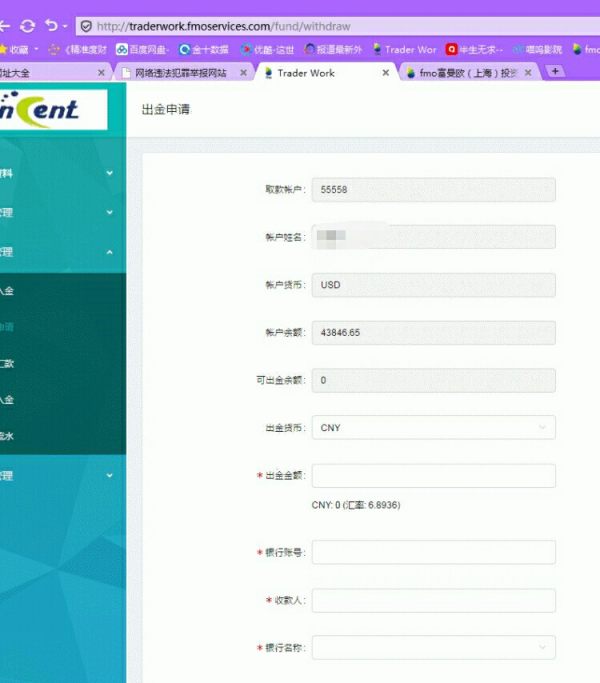The height and width of the screenshot is (683, 600).
Task: Expand the bottom collapsed sidebar section
Action: pyautogui.click(x=109, y=476)
